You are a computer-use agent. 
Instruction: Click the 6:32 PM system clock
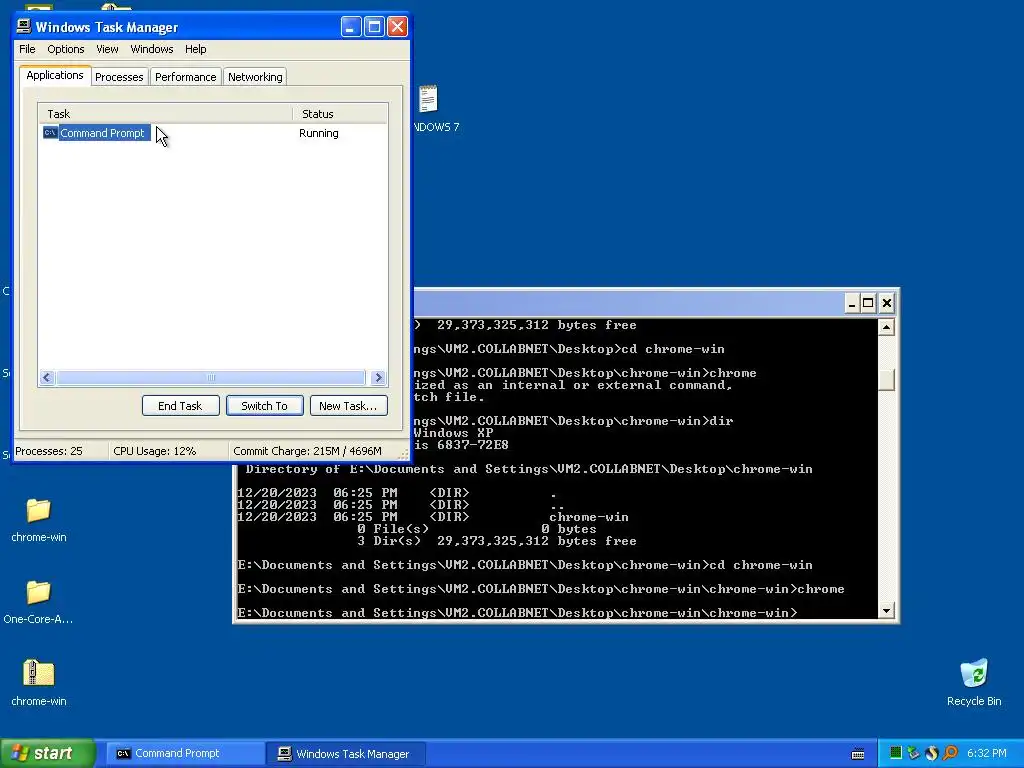(x=987, y=754)
